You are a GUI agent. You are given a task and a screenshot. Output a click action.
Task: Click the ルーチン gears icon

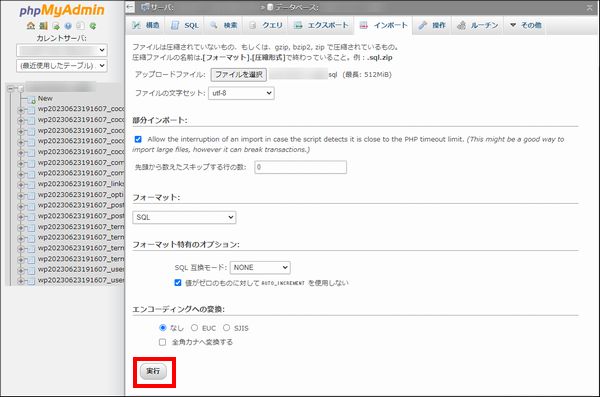pyautogui.click(x=461, y=25)
